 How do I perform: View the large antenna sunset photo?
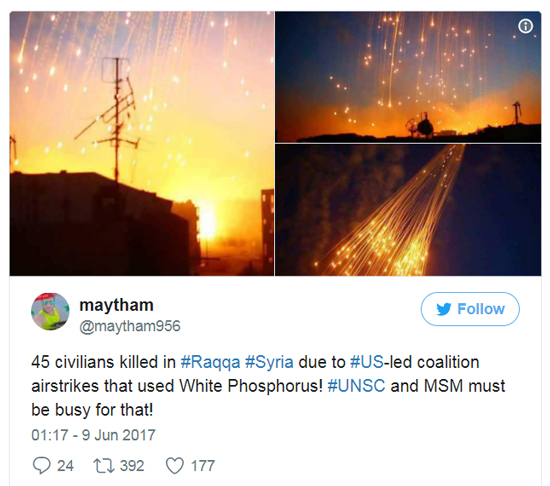[142, 143]
